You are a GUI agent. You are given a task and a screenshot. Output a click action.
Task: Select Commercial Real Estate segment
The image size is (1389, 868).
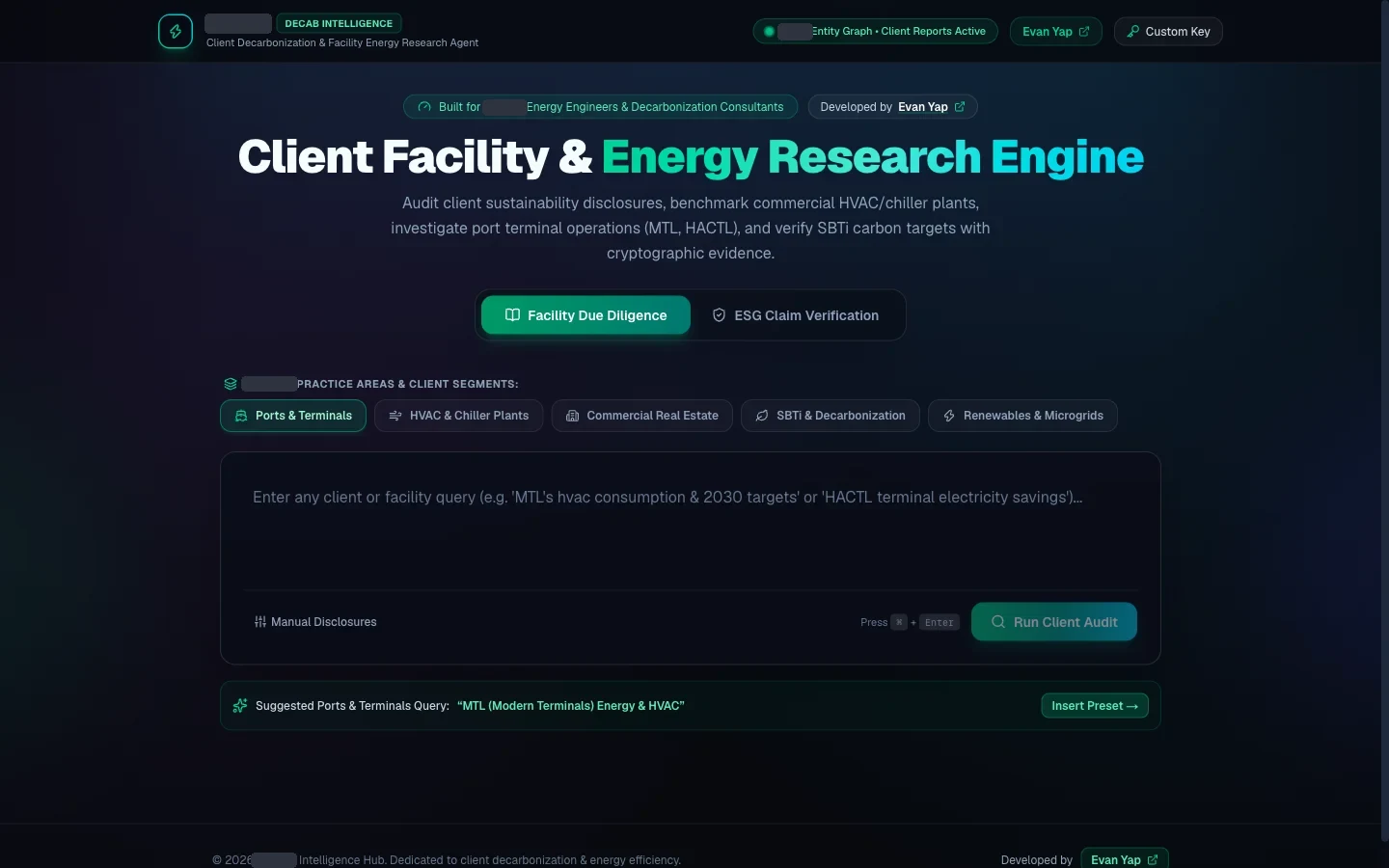pos(641,416)
